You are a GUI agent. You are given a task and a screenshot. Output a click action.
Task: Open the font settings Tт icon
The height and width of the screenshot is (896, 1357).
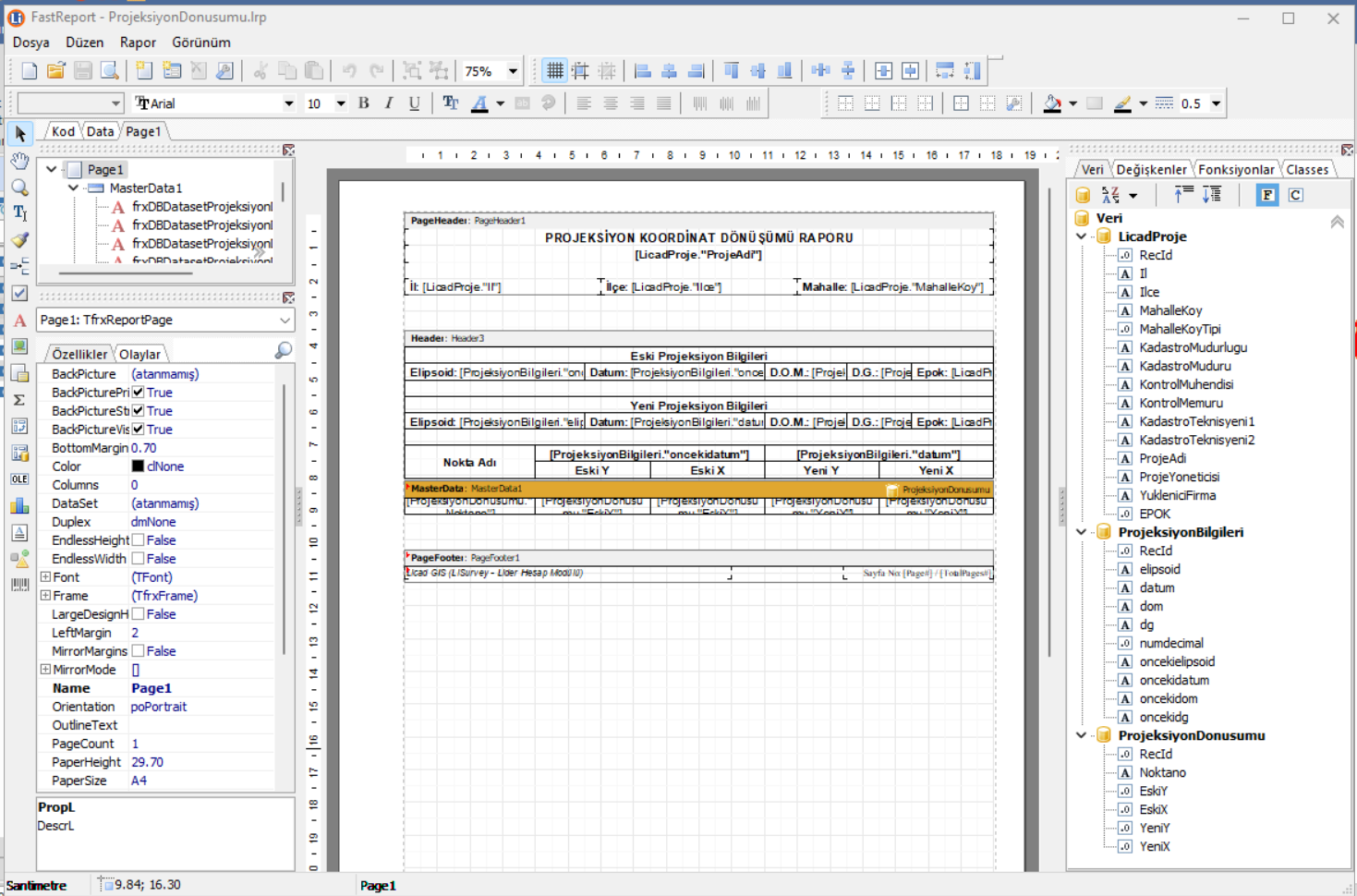pyautogui.click(x=450, y=103)
